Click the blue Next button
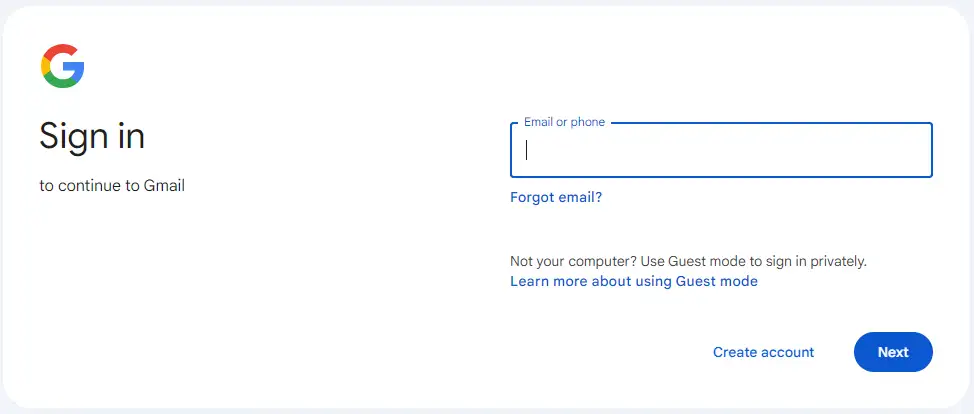 893,352
